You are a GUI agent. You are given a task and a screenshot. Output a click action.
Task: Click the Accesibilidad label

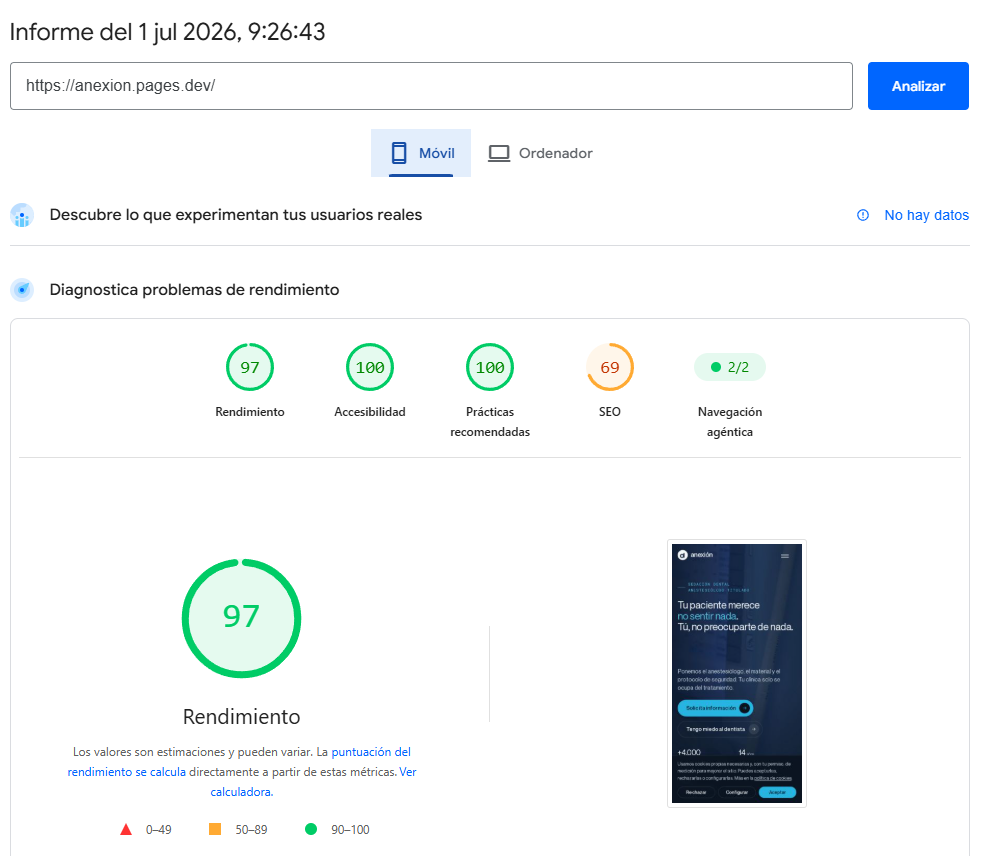370,412
